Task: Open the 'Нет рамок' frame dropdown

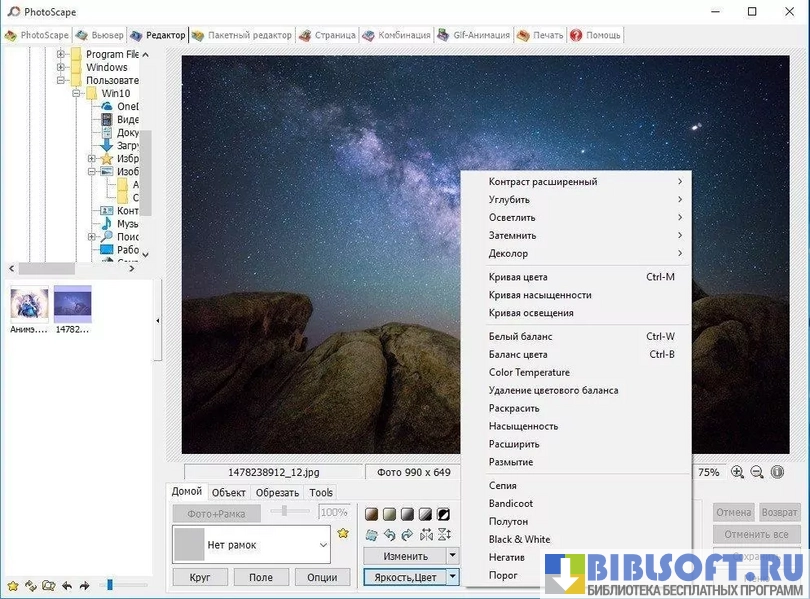Action: tap(322, 545)
